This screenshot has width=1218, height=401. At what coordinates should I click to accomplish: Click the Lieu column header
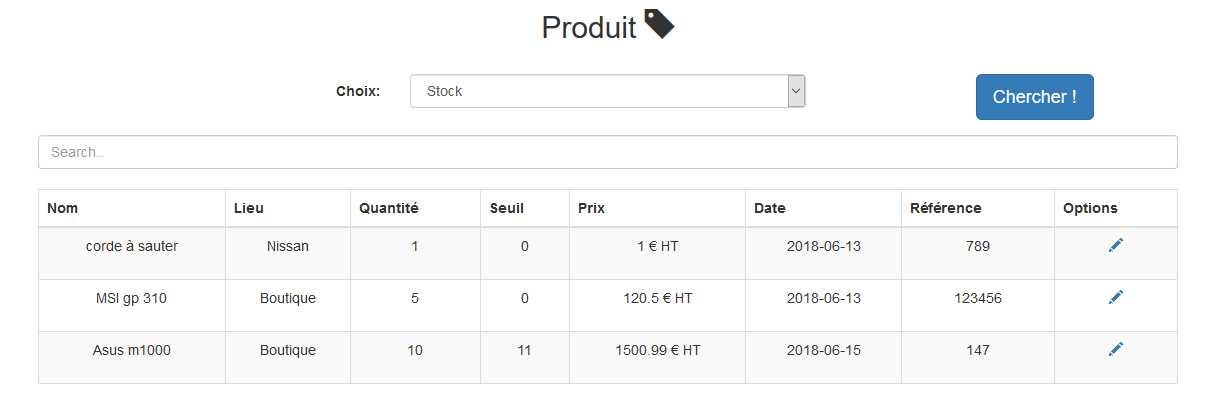249,208
